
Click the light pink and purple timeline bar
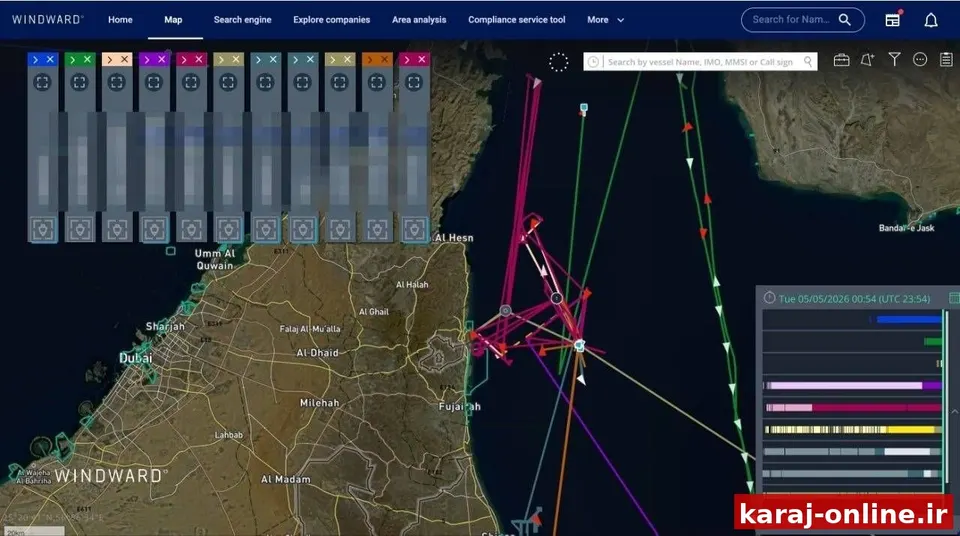853,385
